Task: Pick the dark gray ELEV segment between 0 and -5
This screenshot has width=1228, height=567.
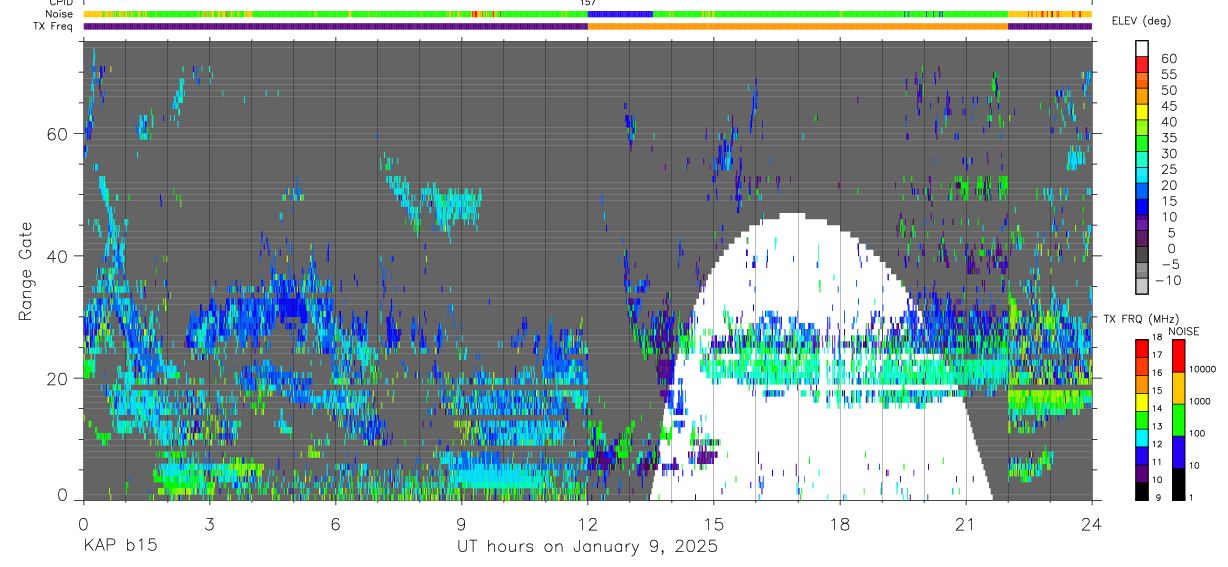Action: pos(1143,256)
